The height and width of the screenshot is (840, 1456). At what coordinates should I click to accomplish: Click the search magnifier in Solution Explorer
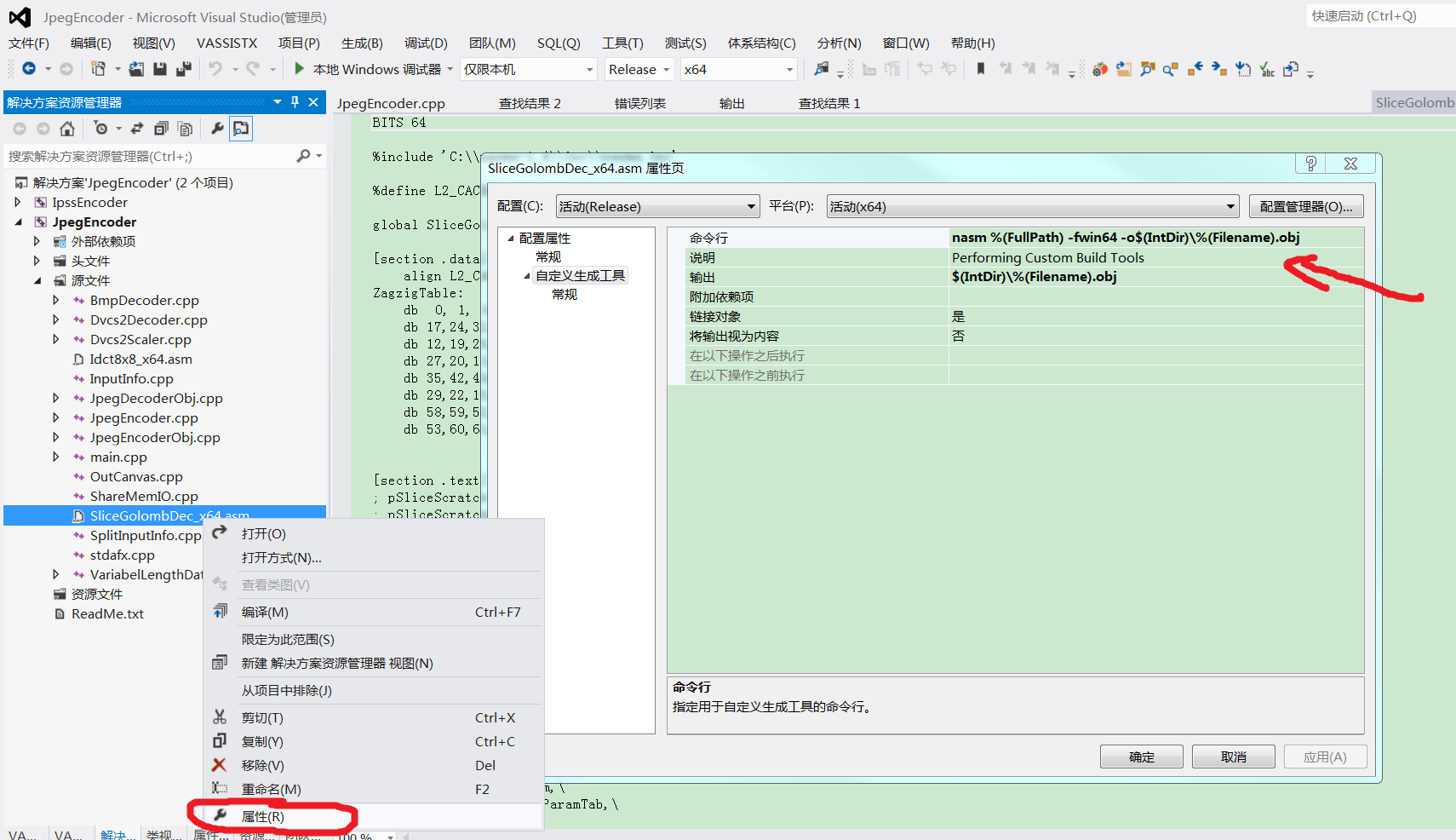[x=303, y=156]
